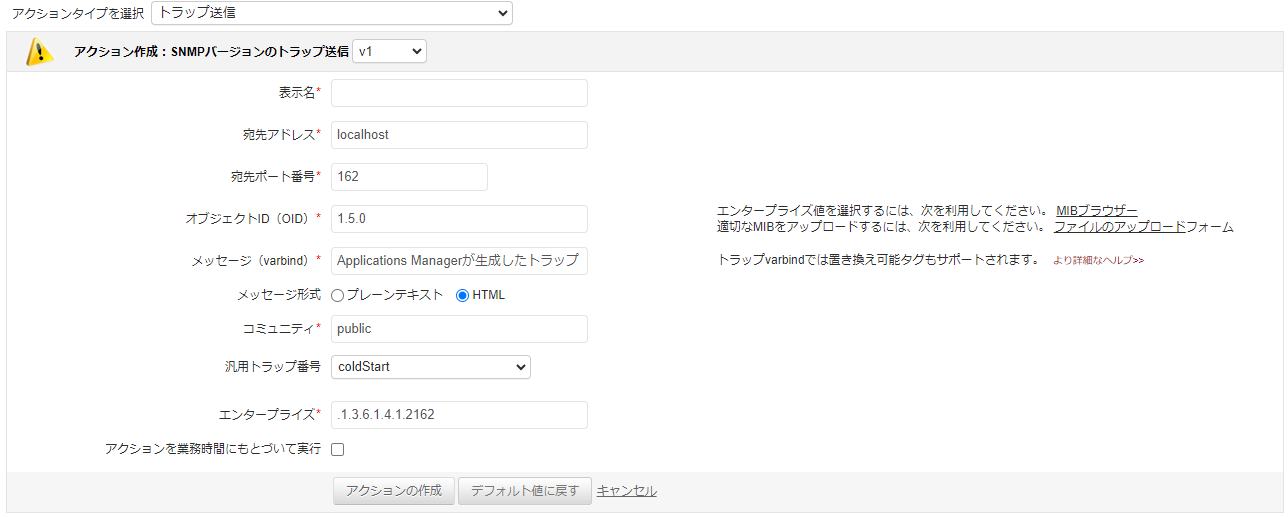Click the デフォルト値に戻す button
This screenshot has height=517, width=1288.
pos(524,491)
